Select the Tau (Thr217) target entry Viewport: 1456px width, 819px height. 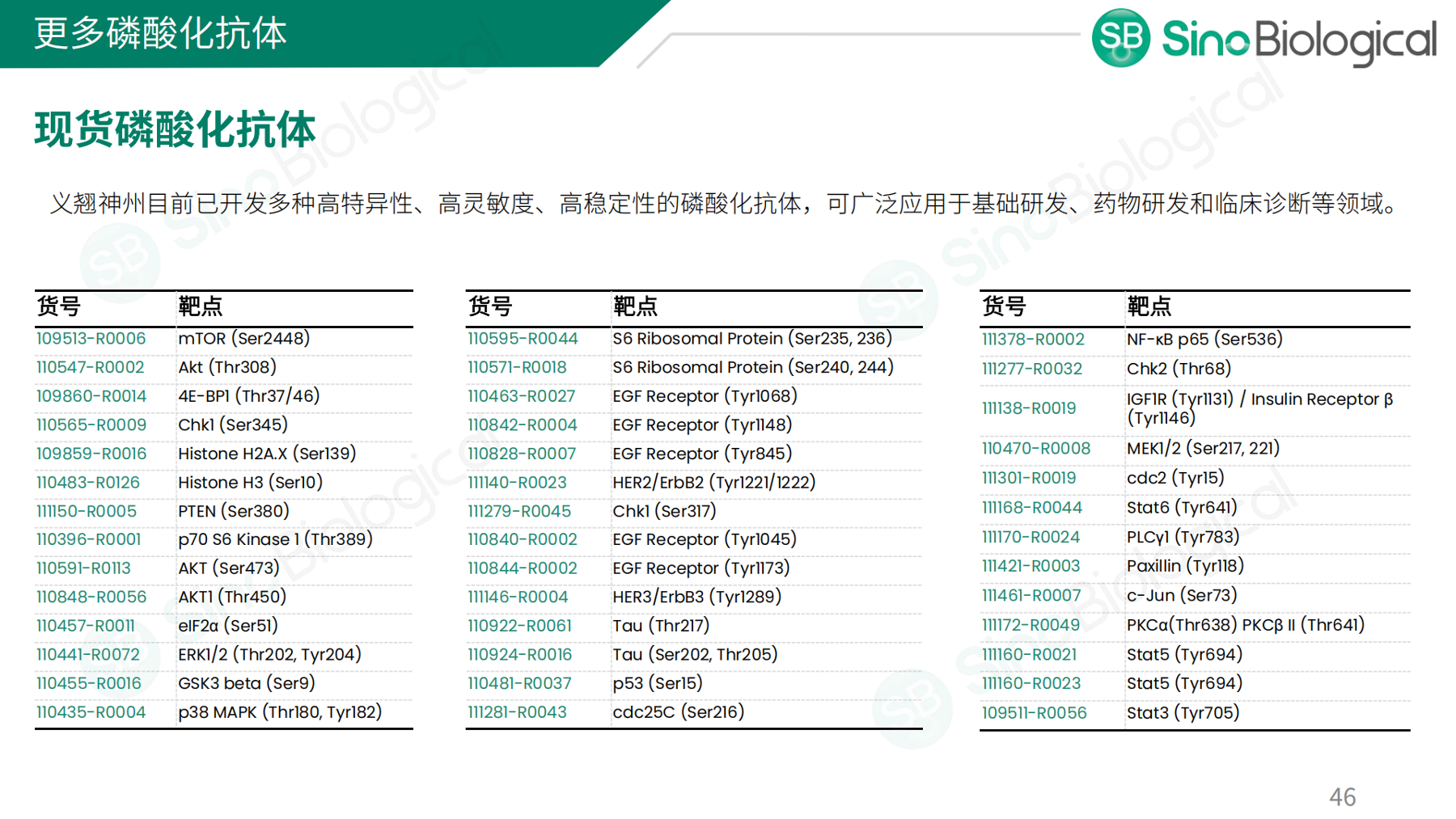point(661,626)
